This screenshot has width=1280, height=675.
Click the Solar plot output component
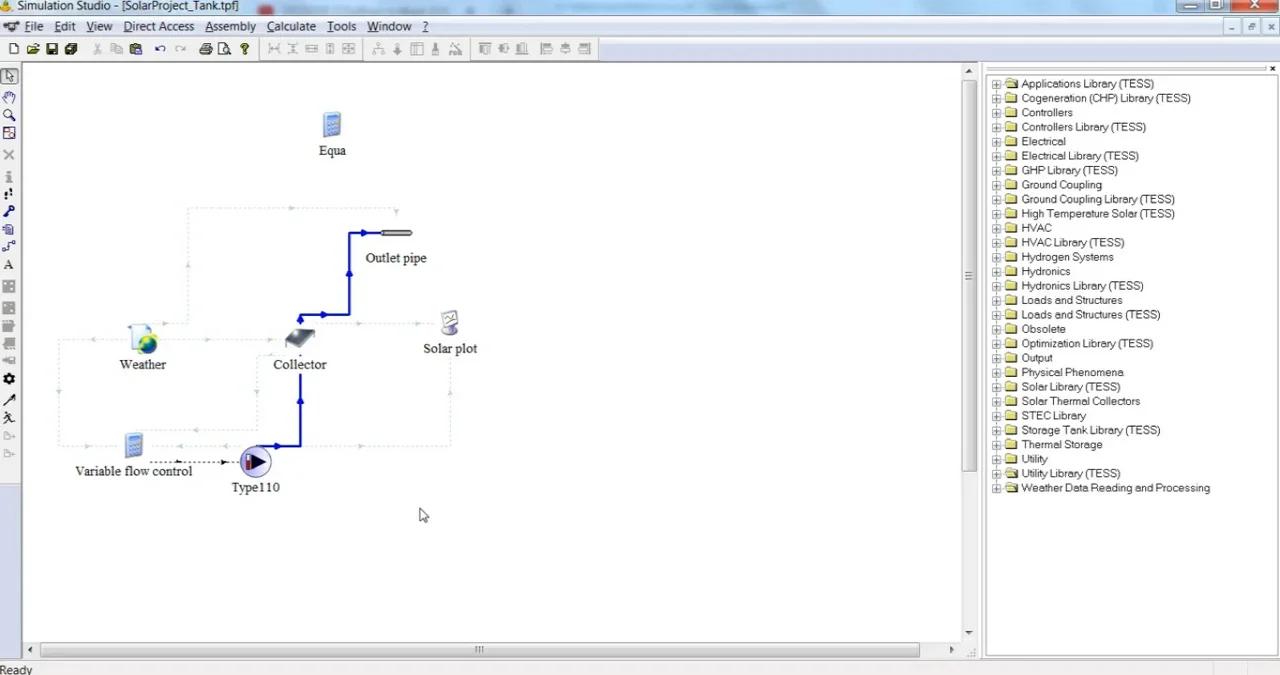[x=450, y=323]
